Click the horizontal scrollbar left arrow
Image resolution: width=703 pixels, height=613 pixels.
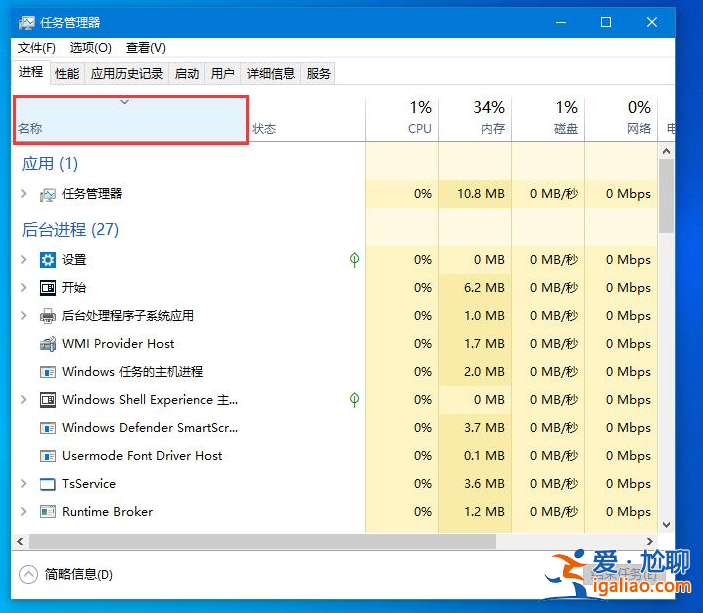coord(20,541)
